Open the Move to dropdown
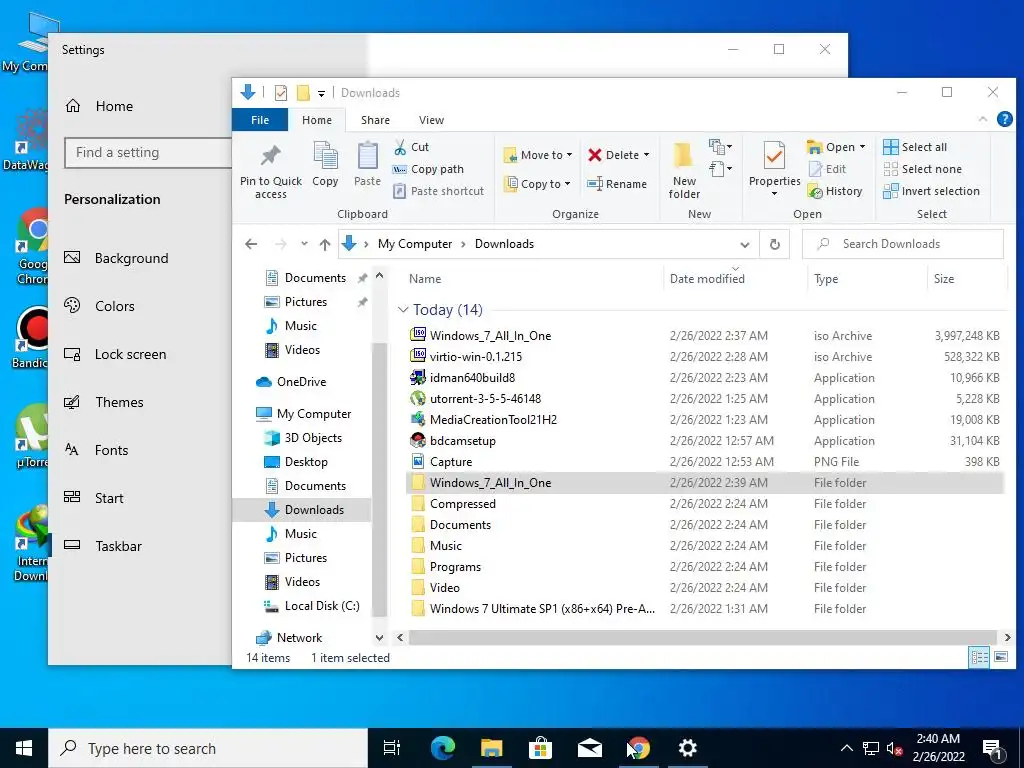 537,155
